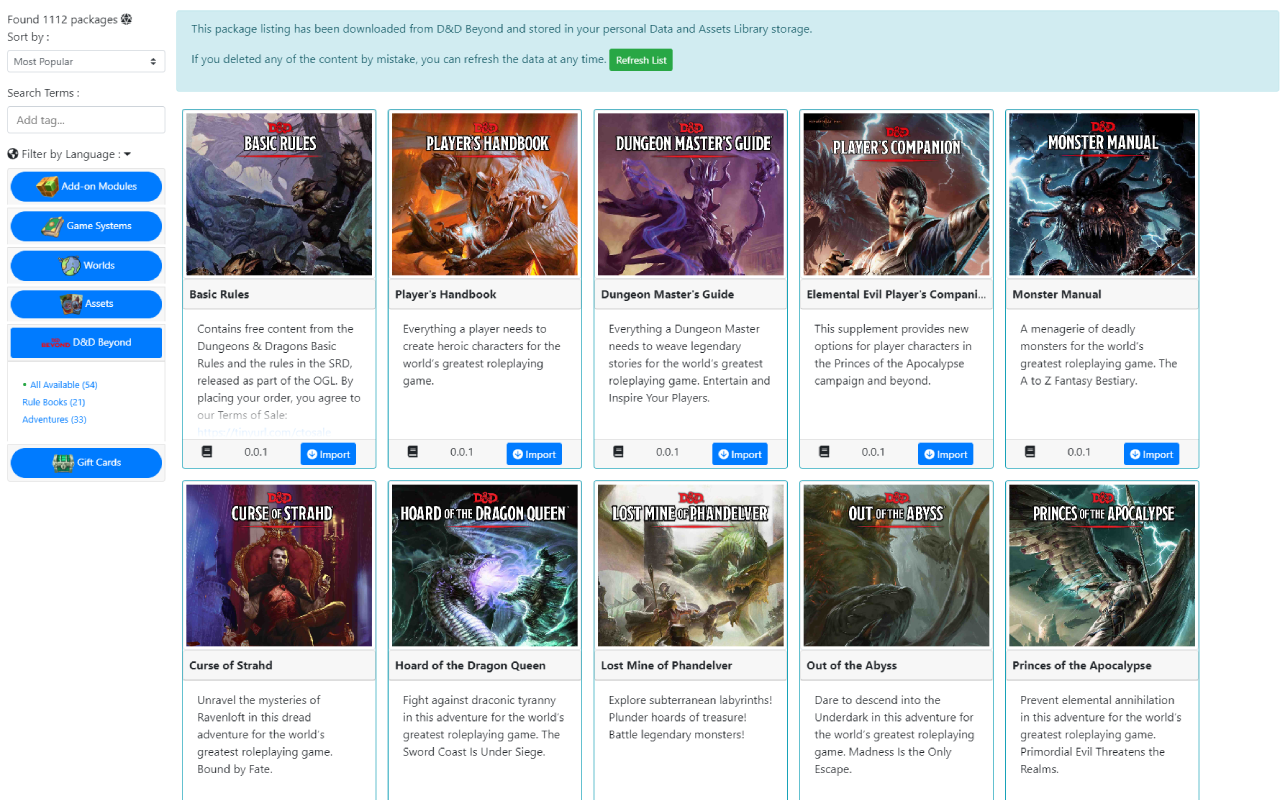This screenshot has width=1280, height=800.
Task: Click the book icon under Basic Rules
Action: point(207,452)
